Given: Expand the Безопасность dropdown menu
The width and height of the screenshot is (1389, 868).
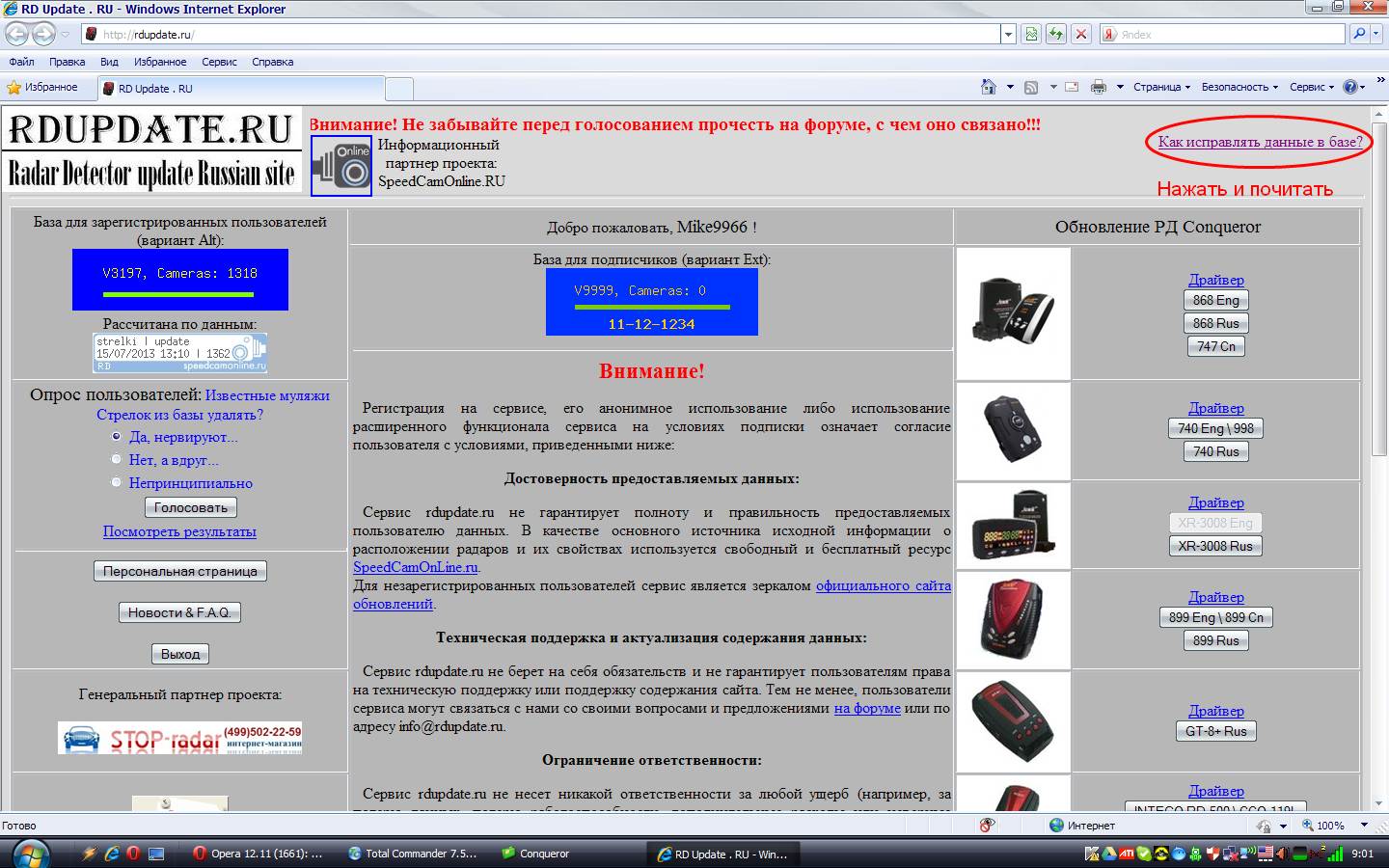Looking at the screenshot, I should [x=1239, y=87].
